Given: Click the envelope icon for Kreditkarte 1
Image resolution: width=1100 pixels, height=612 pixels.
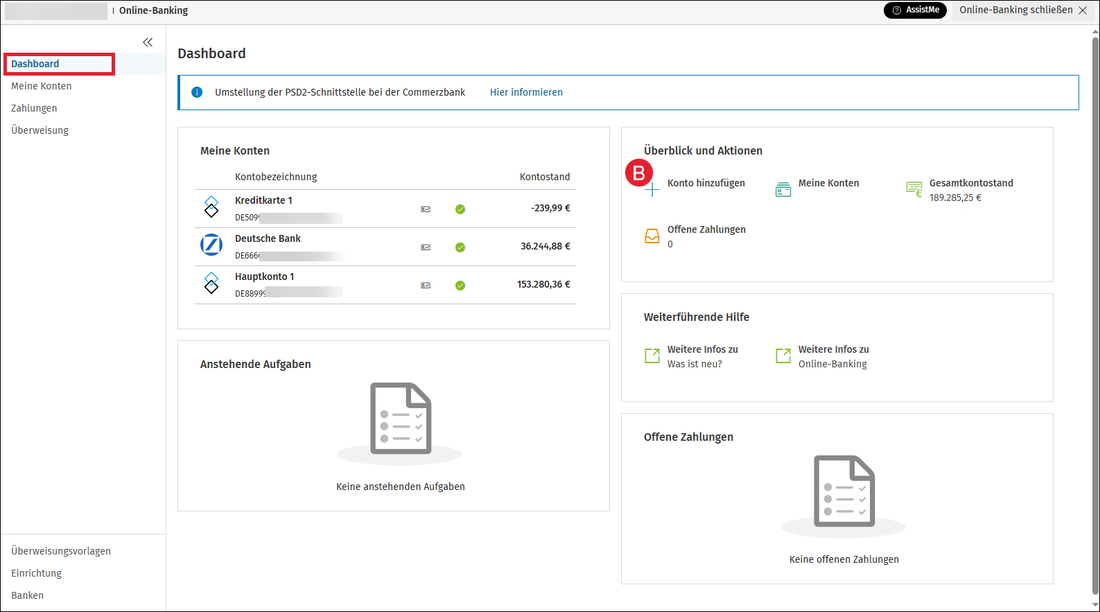Looking at the screenshot, I should (x=426, y=209).
